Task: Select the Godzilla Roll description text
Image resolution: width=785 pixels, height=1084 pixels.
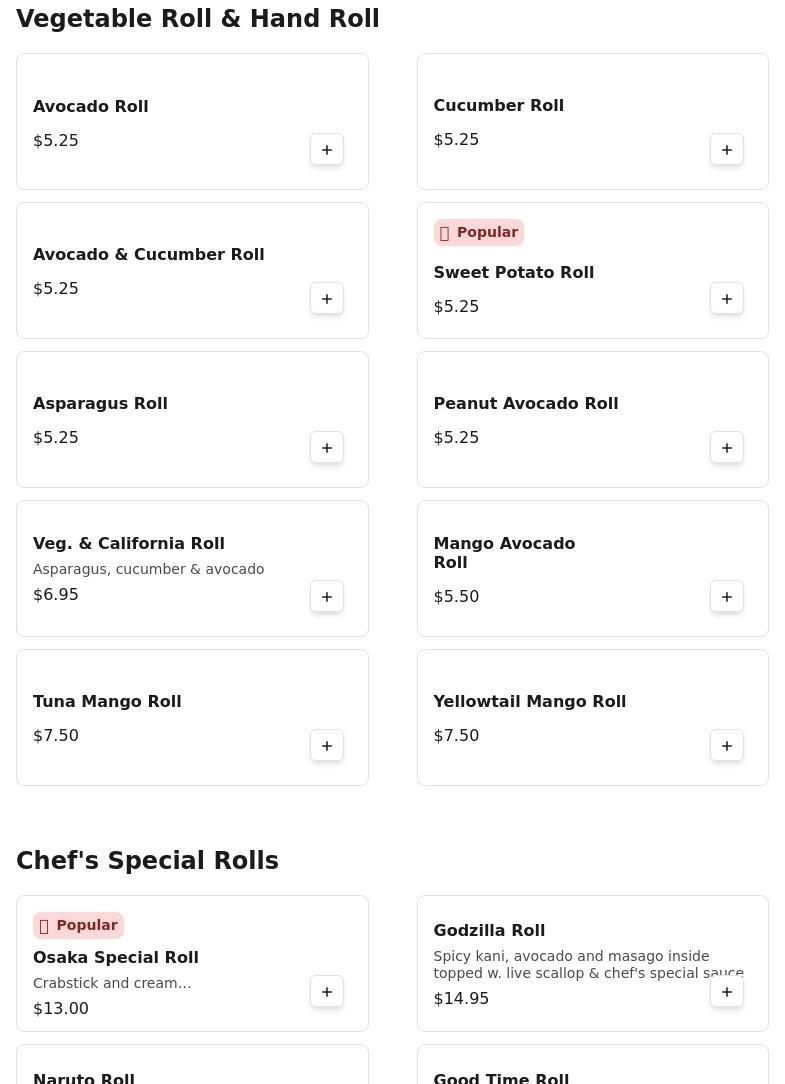Action: (588, 964)
